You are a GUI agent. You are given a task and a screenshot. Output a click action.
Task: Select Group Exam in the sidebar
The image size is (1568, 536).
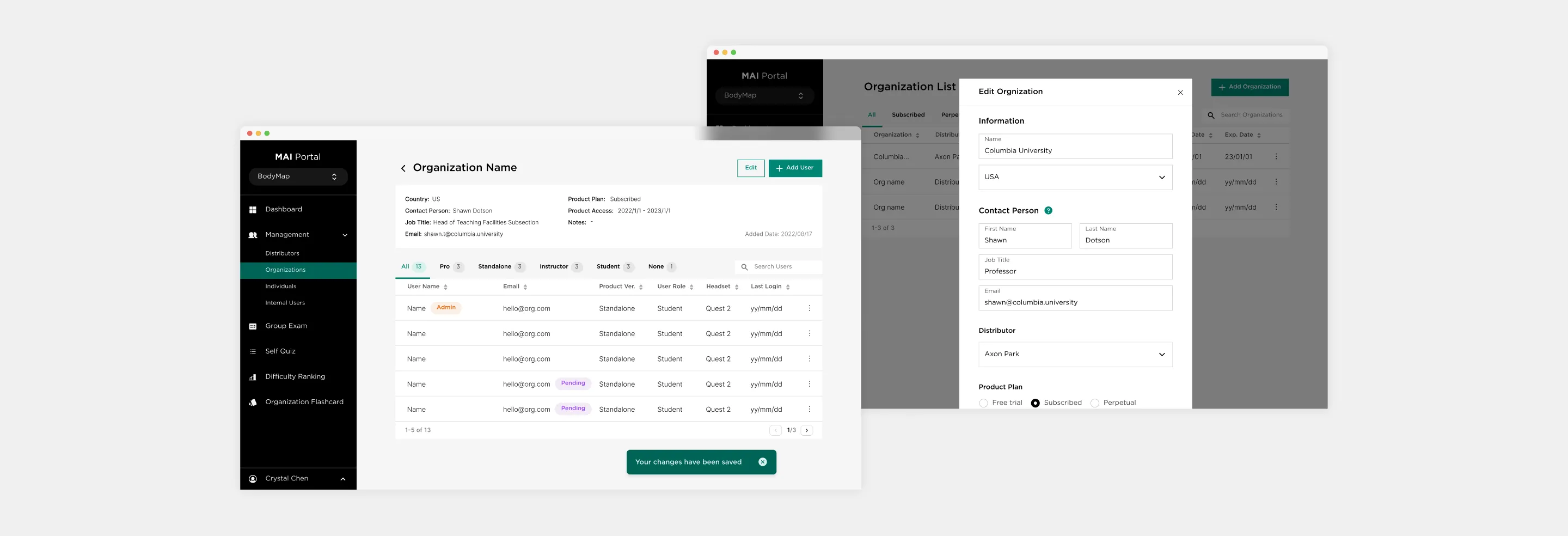[x=285, y=325]
